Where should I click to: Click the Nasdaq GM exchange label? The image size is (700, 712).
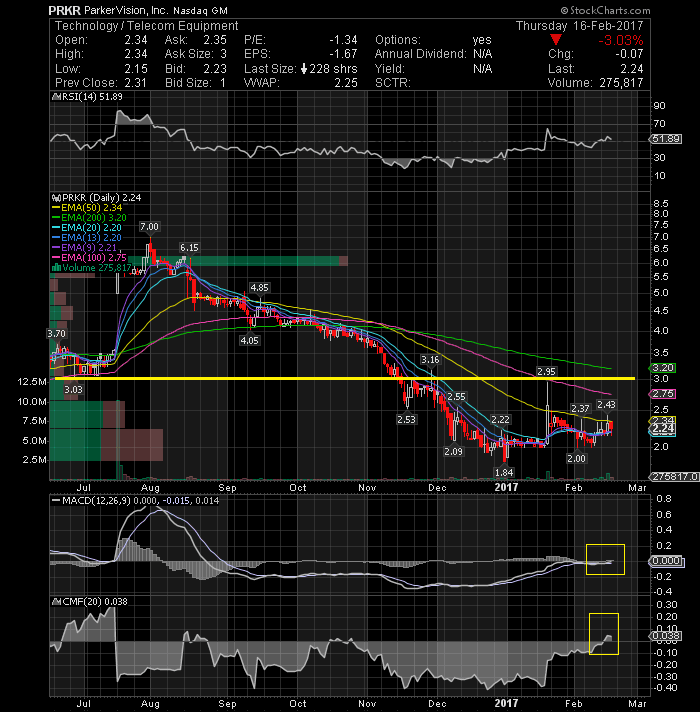200,10
